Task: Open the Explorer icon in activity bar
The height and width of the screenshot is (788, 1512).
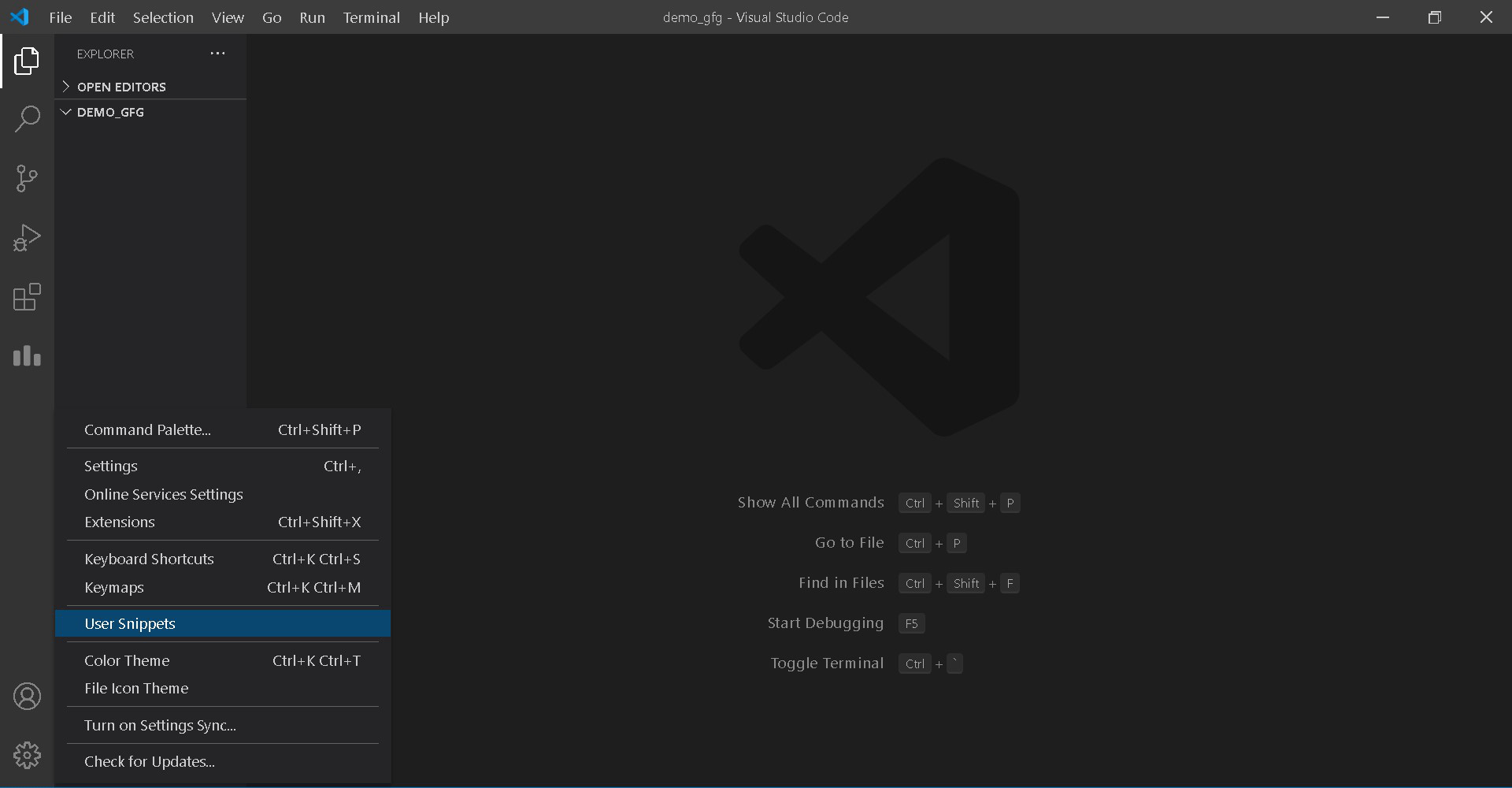Action: [x=27, y=61]
